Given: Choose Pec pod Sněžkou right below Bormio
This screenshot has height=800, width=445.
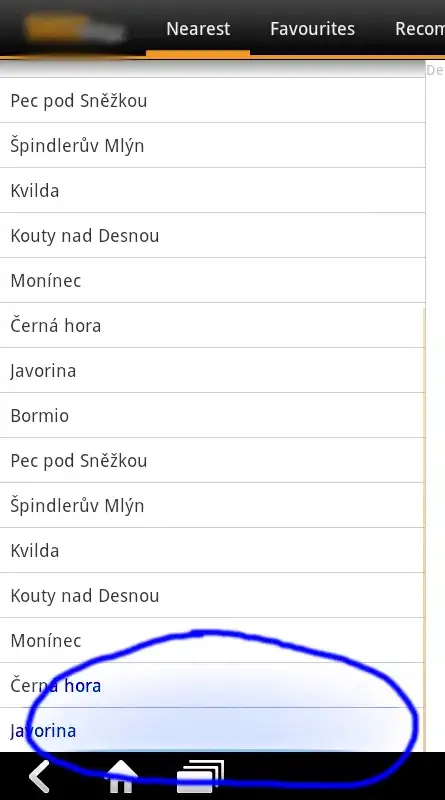Looking at the screenshot, I should (x=212, y=460).
